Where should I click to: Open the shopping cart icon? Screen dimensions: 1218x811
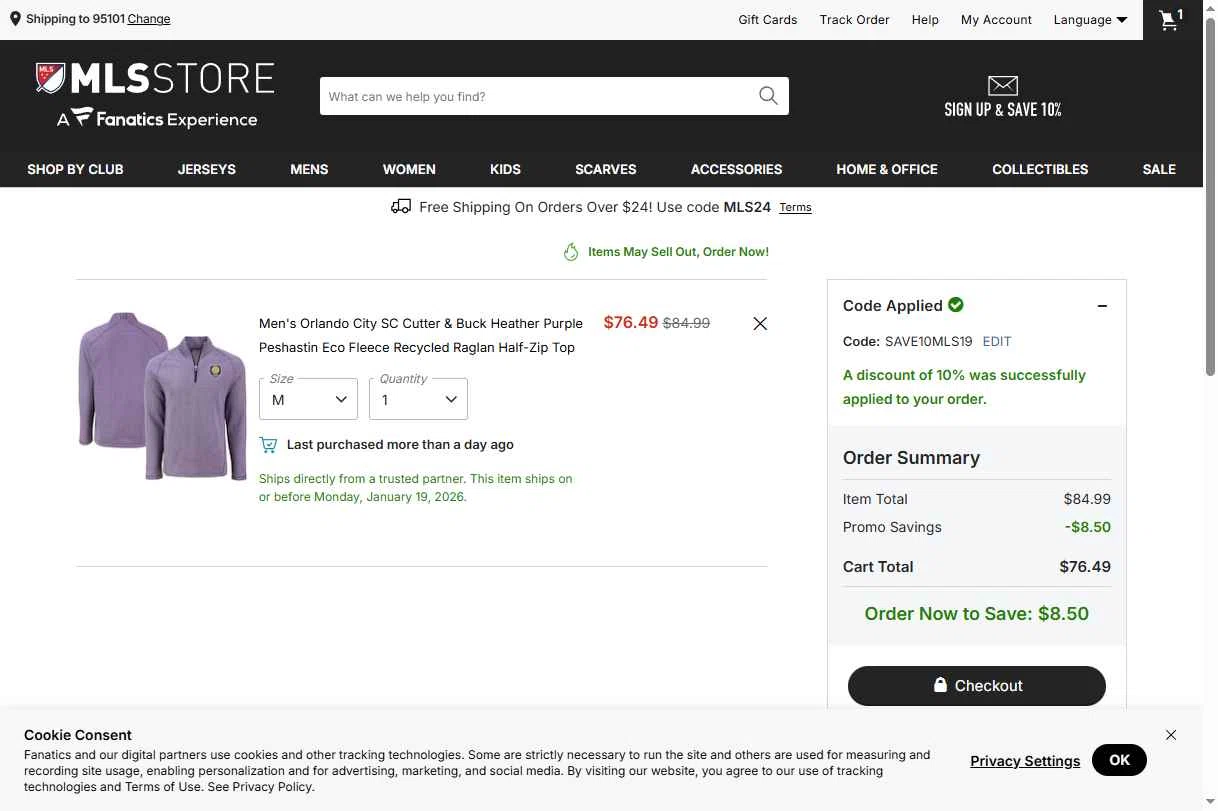(x=1171, y=20)
